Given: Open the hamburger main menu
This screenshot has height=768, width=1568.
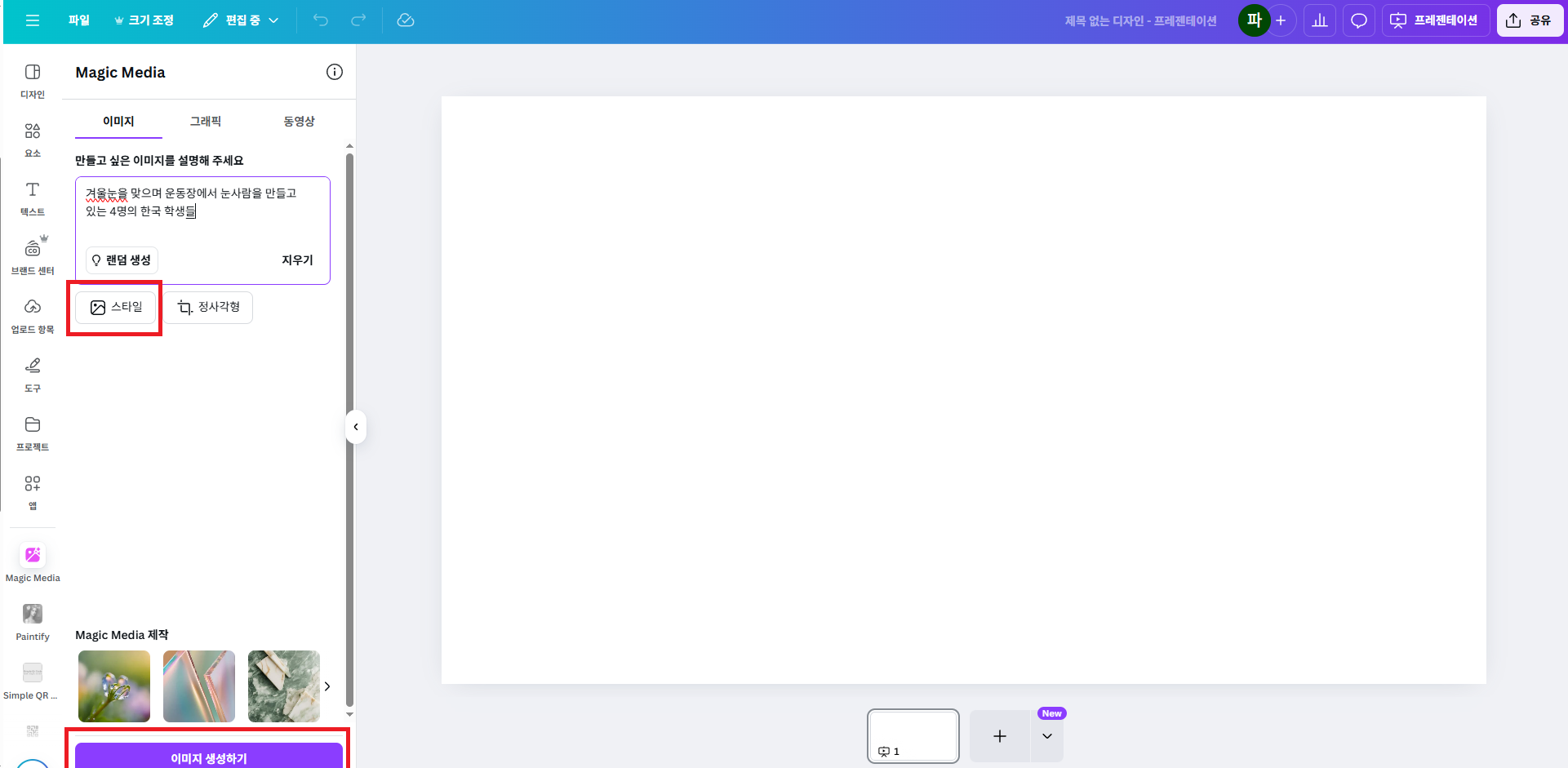Looking at the screenshot, I should tap(33, 20).
